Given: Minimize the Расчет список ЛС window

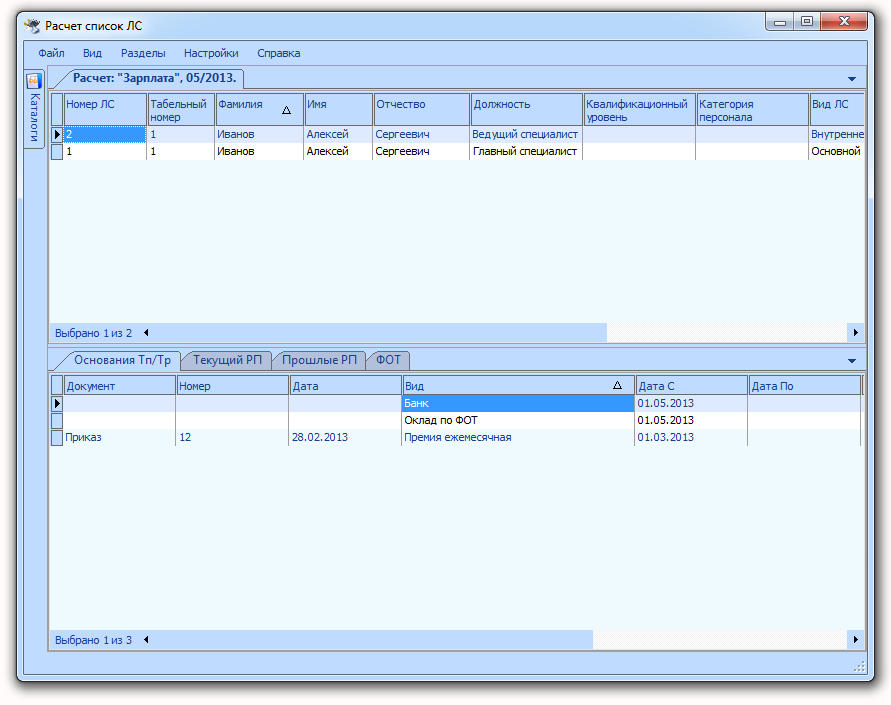Looking at the screenshot, I should tap(780, 22).
